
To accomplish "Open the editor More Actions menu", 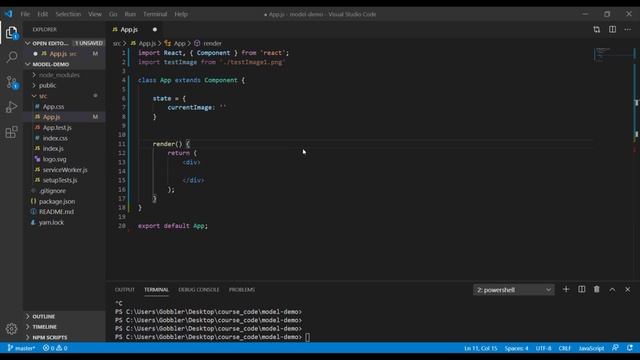I will tap(628, 29).
